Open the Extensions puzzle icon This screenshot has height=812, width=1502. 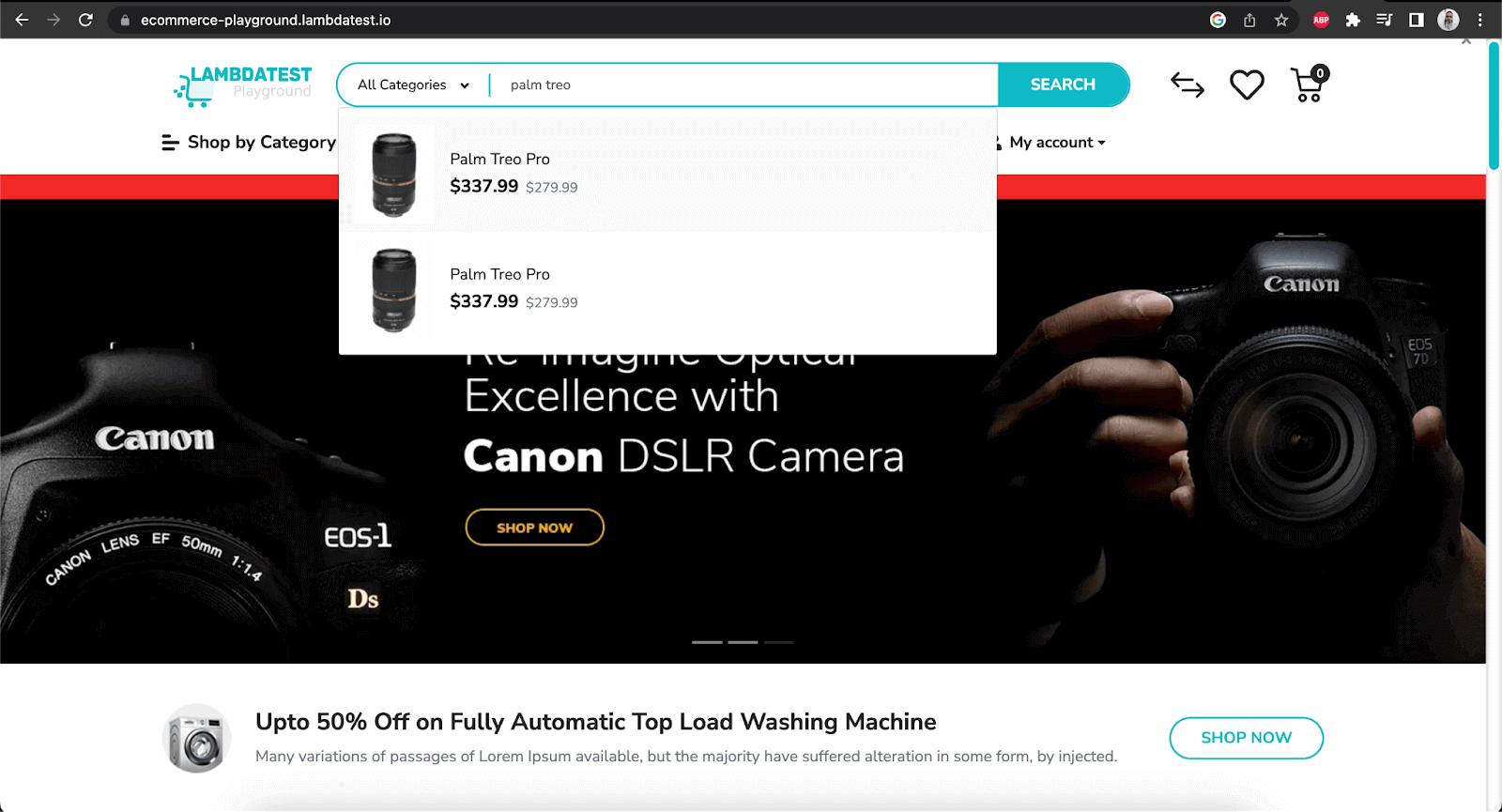1353,20
